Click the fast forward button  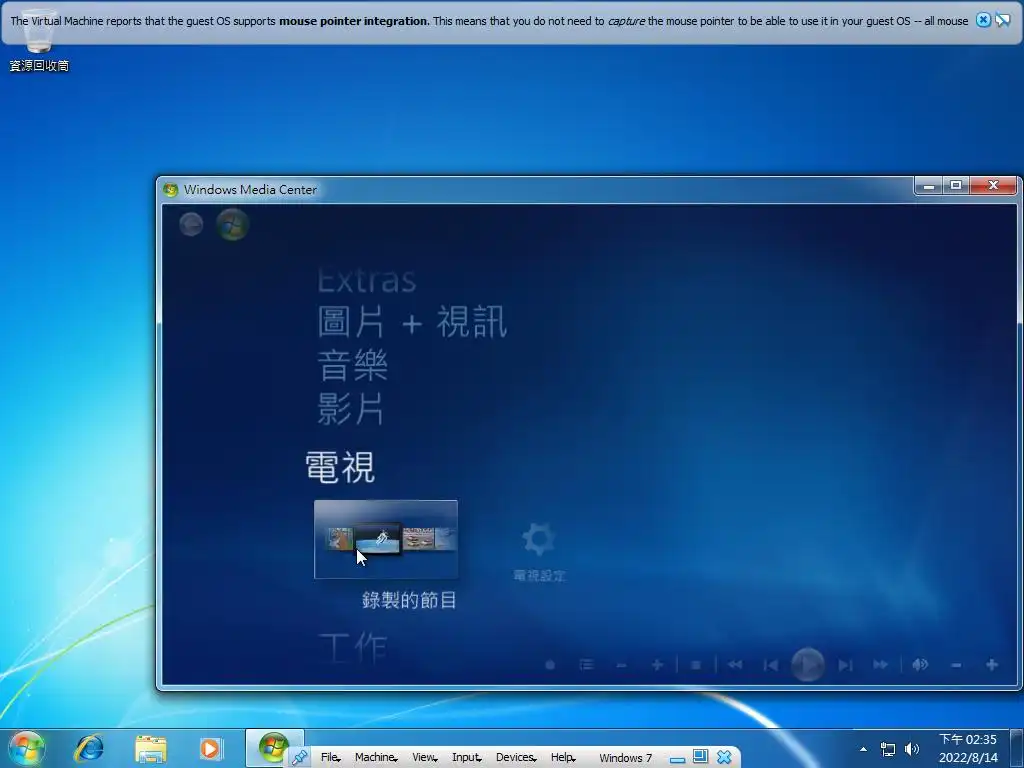click(880, 665)
